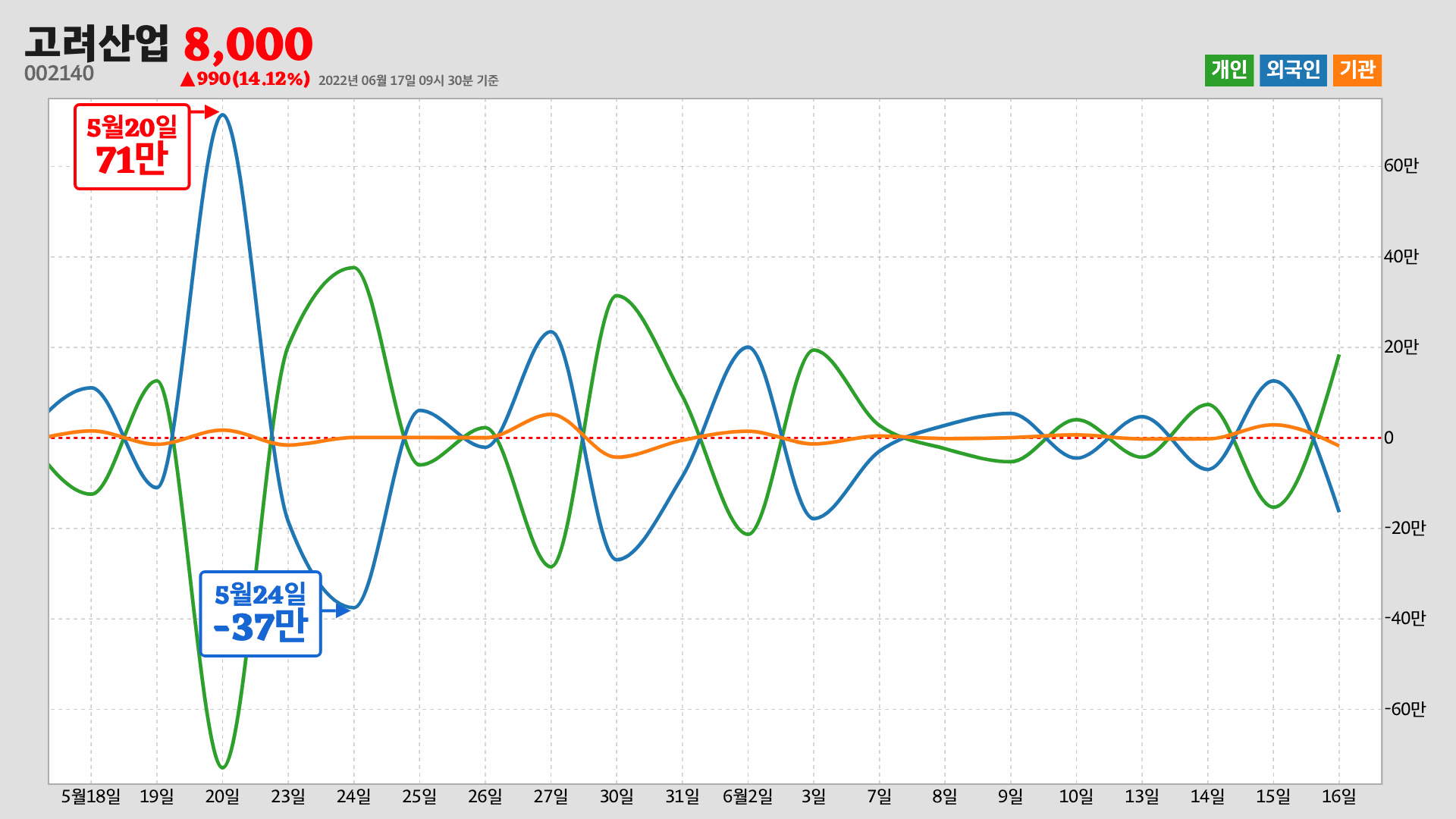Screen dimensions: 1456x819
Task: Click the 7일 x-axis date label
Action: pyautogui.click(x=880, y=796)
